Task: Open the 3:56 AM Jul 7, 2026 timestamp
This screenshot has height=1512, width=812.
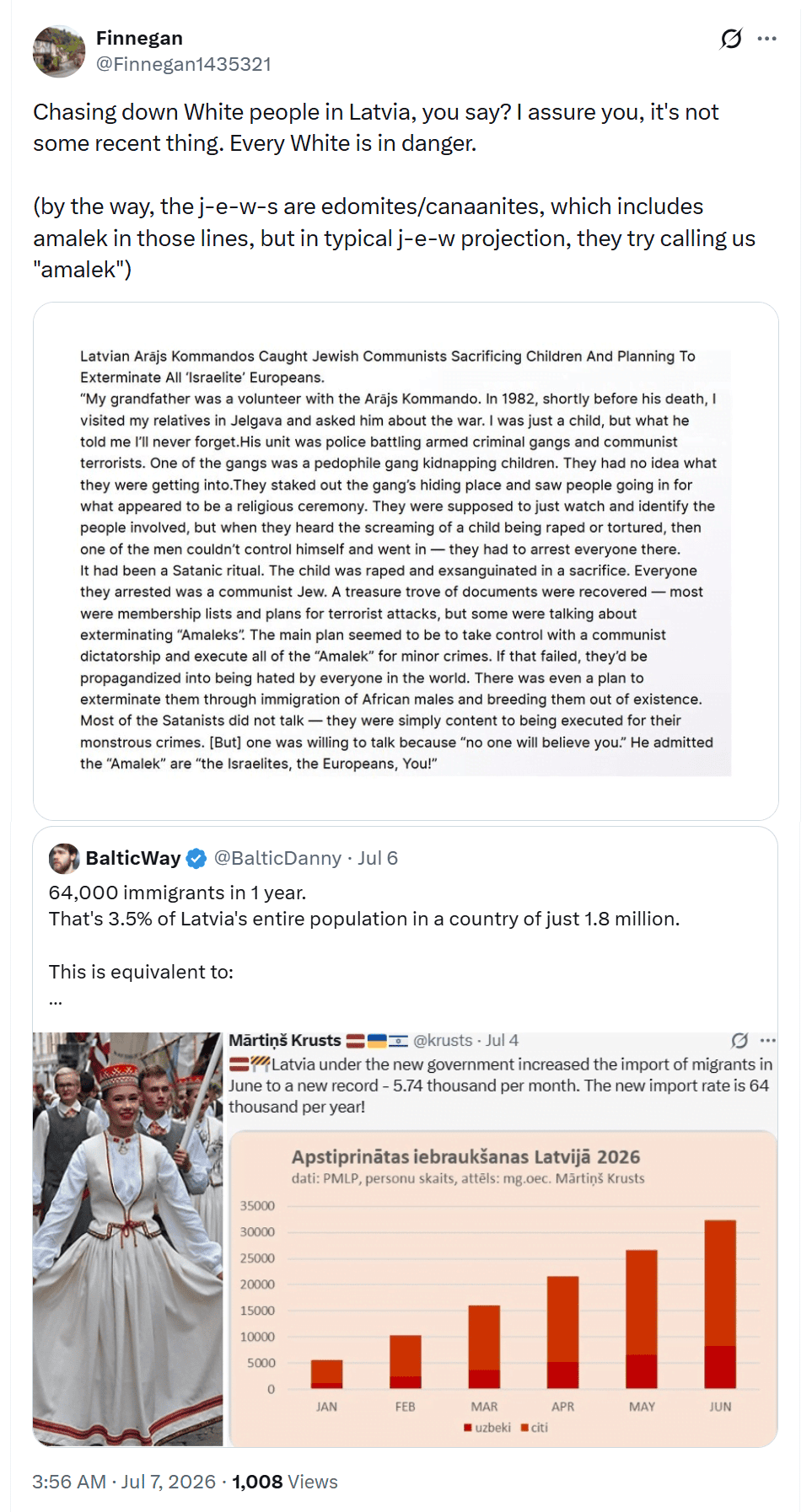Action: tap(124, 1482)
